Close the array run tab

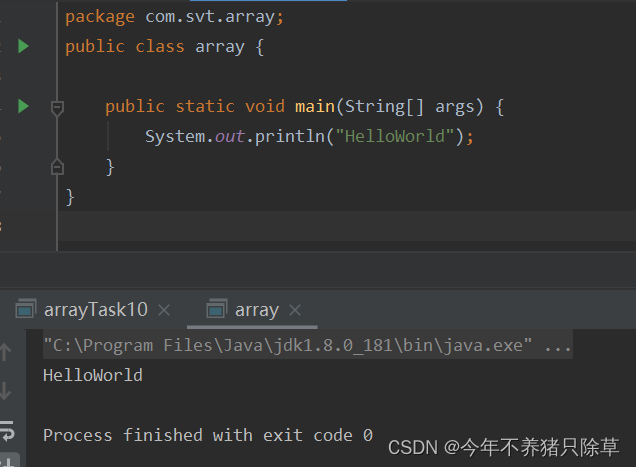(x=295, y=310)
